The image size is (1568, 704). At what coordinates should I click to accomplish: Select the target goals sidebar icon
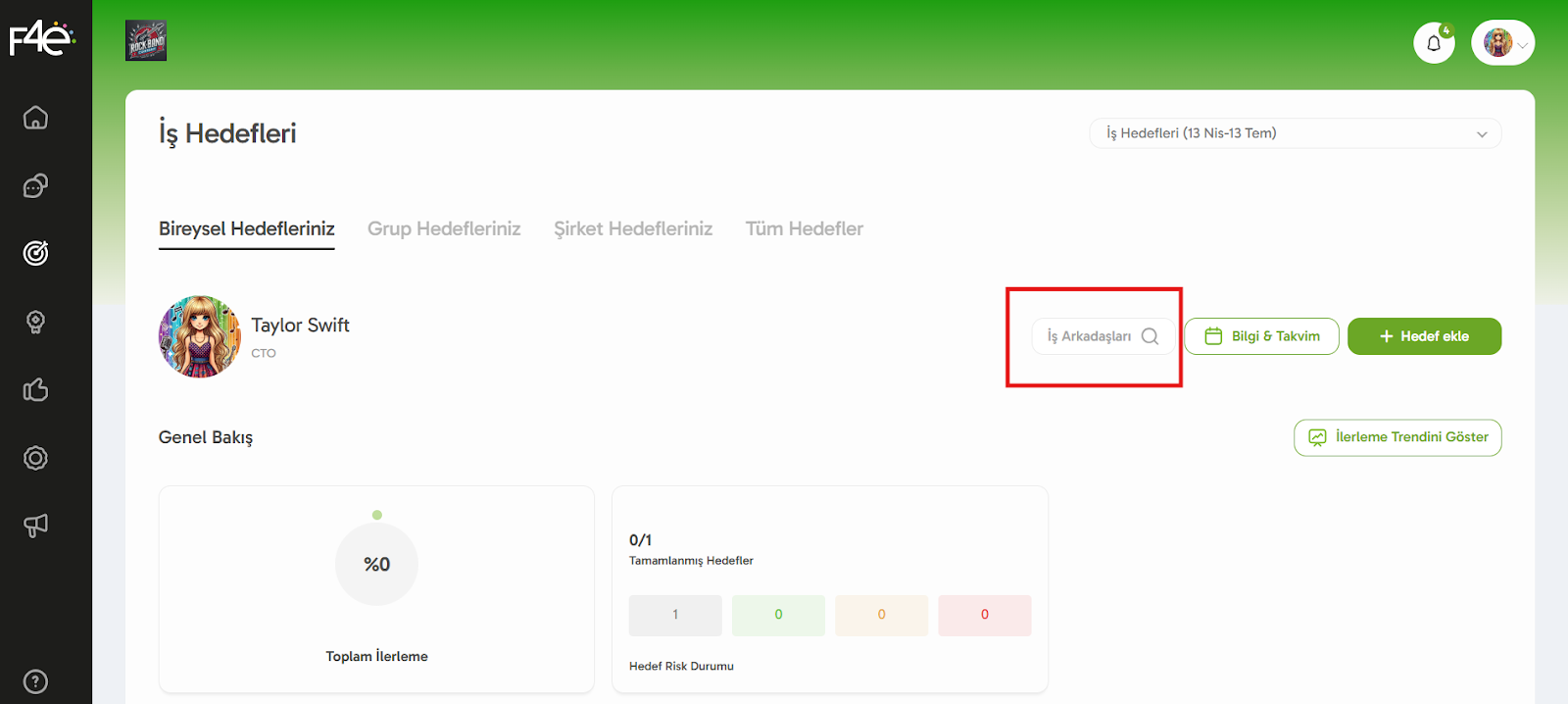(x=35, y=254)
